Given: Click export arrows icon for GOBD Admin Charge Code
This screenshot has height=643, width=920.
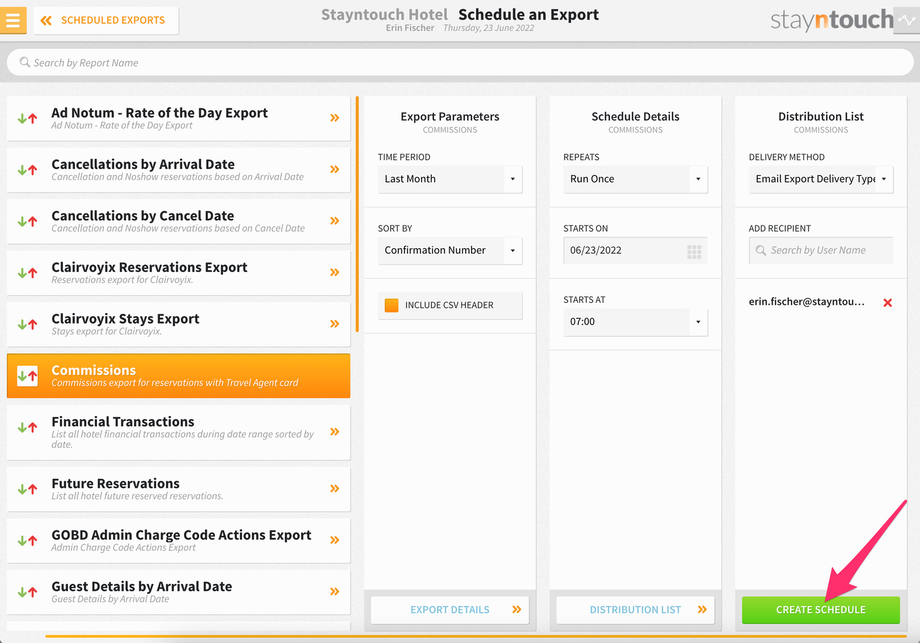Looking at the screenshot, I should pyautogui.click(x=28, y=540).
